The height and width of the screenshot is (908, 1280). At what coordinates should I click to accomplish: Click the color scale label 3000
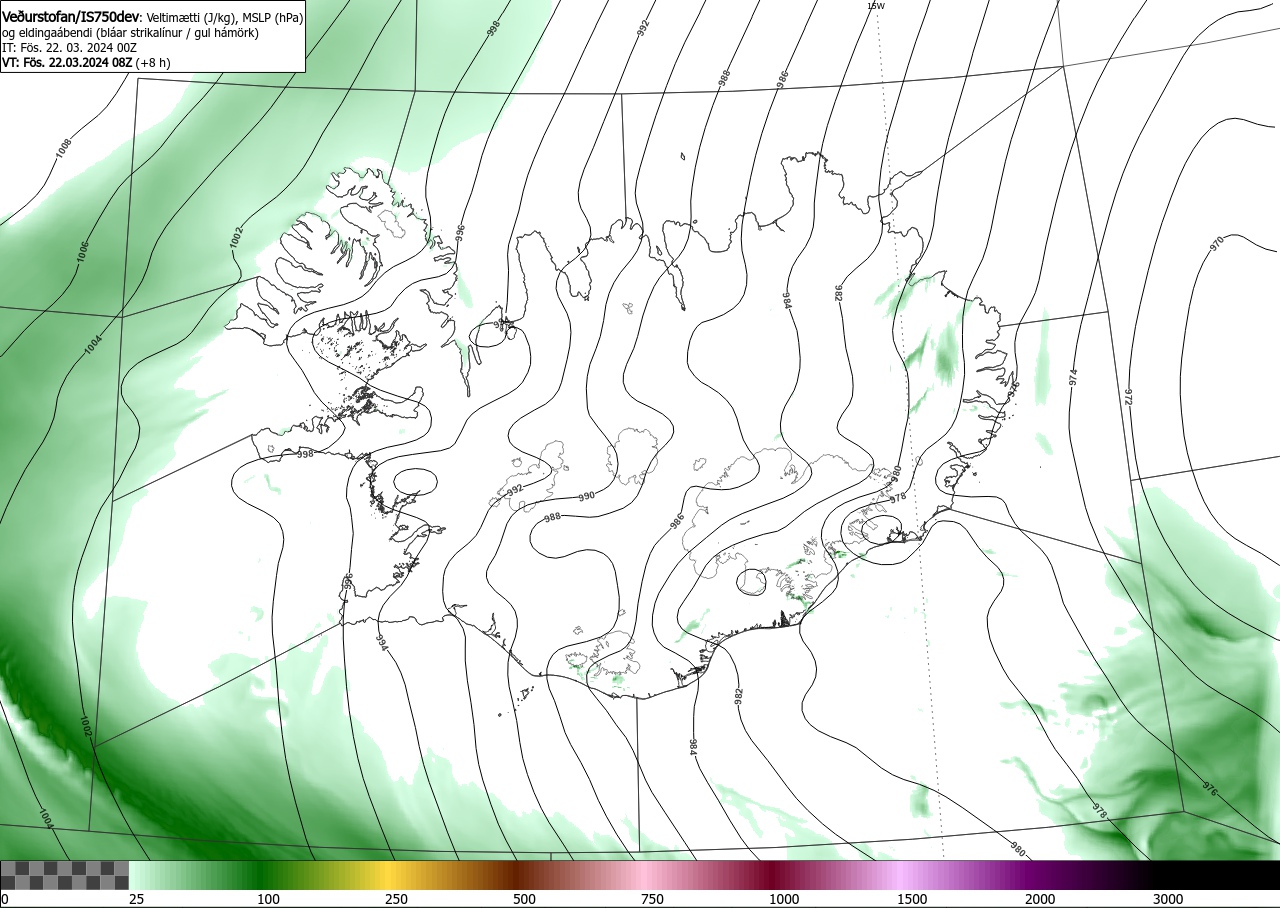coord(1168,899)
